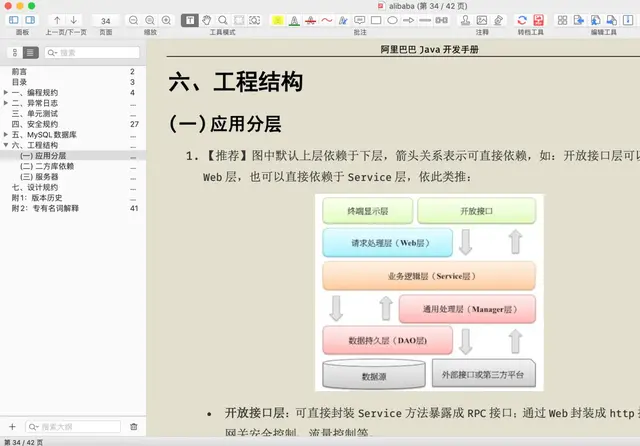Expand the 五、MySQL 数据库 outline section

[x=6, y=134]
